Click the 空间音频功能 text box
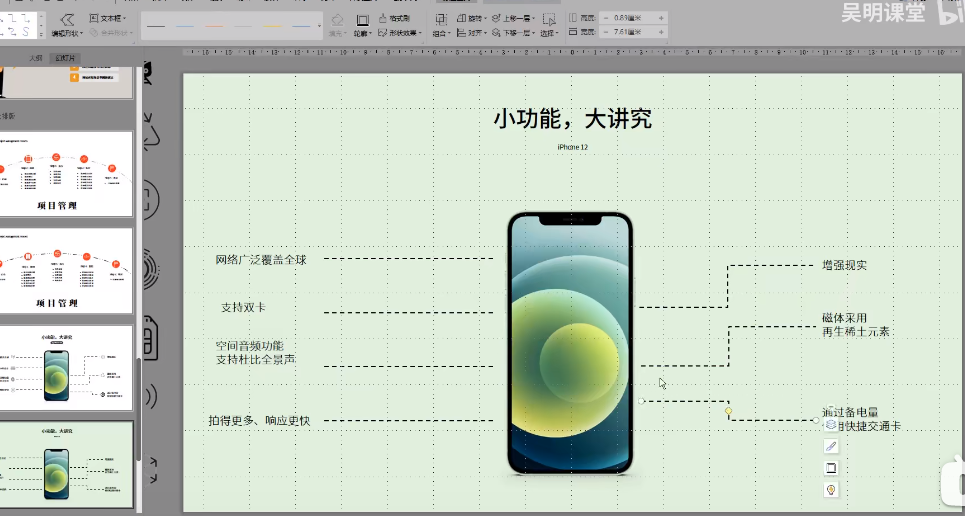Image resolution: width=965 pixels, height=516 pixels. 256,353
